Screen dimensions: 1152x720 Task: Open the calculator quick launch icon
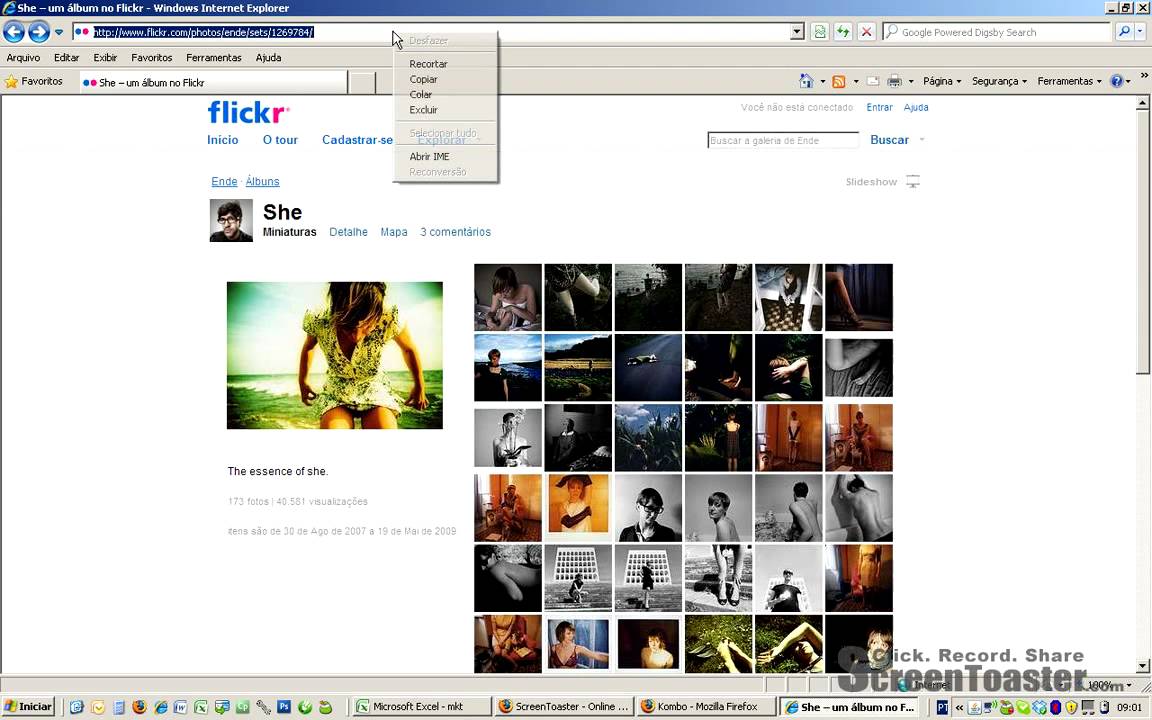(118, 707)
